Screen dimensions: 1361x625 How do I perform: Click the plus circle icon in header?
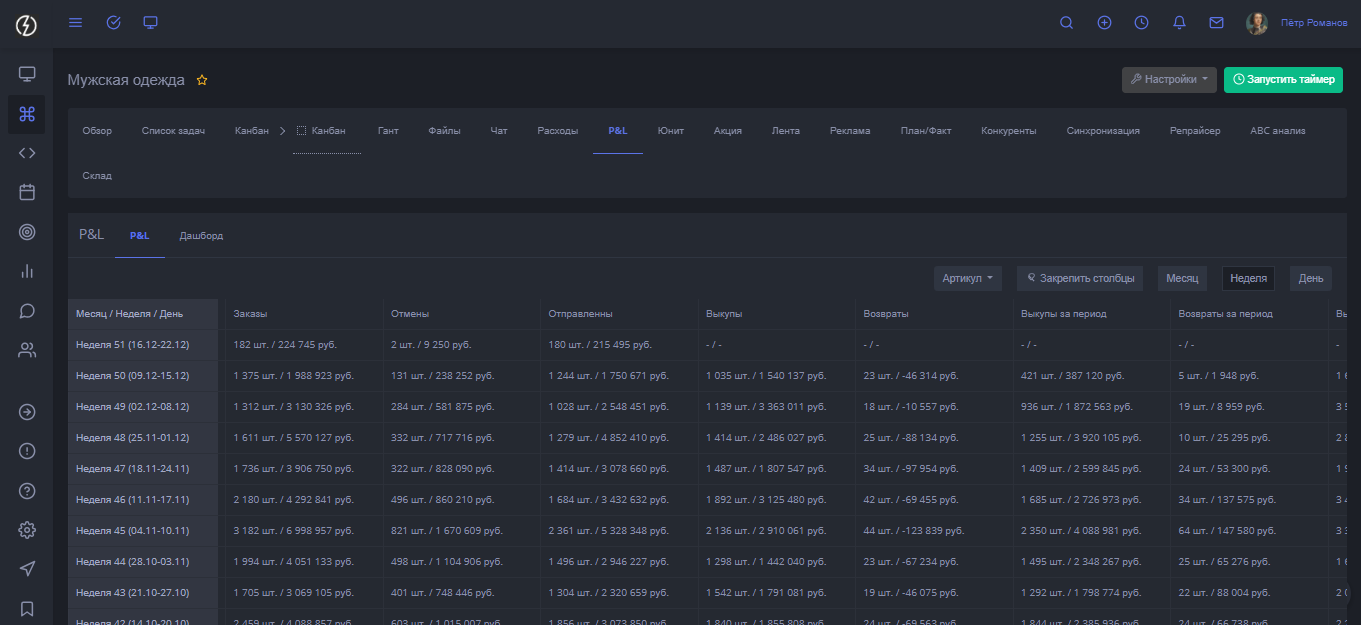1104,23
